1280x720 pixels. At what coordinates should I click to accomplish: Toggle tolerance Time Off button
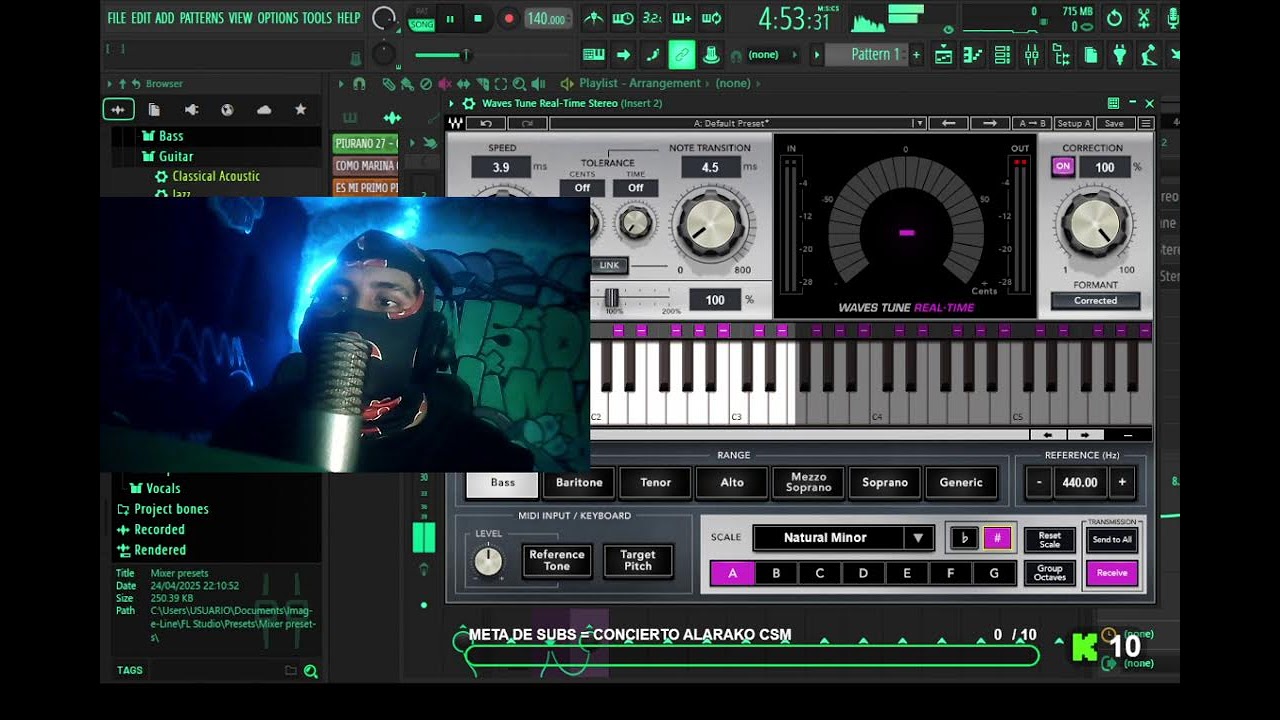coord(636,188)
